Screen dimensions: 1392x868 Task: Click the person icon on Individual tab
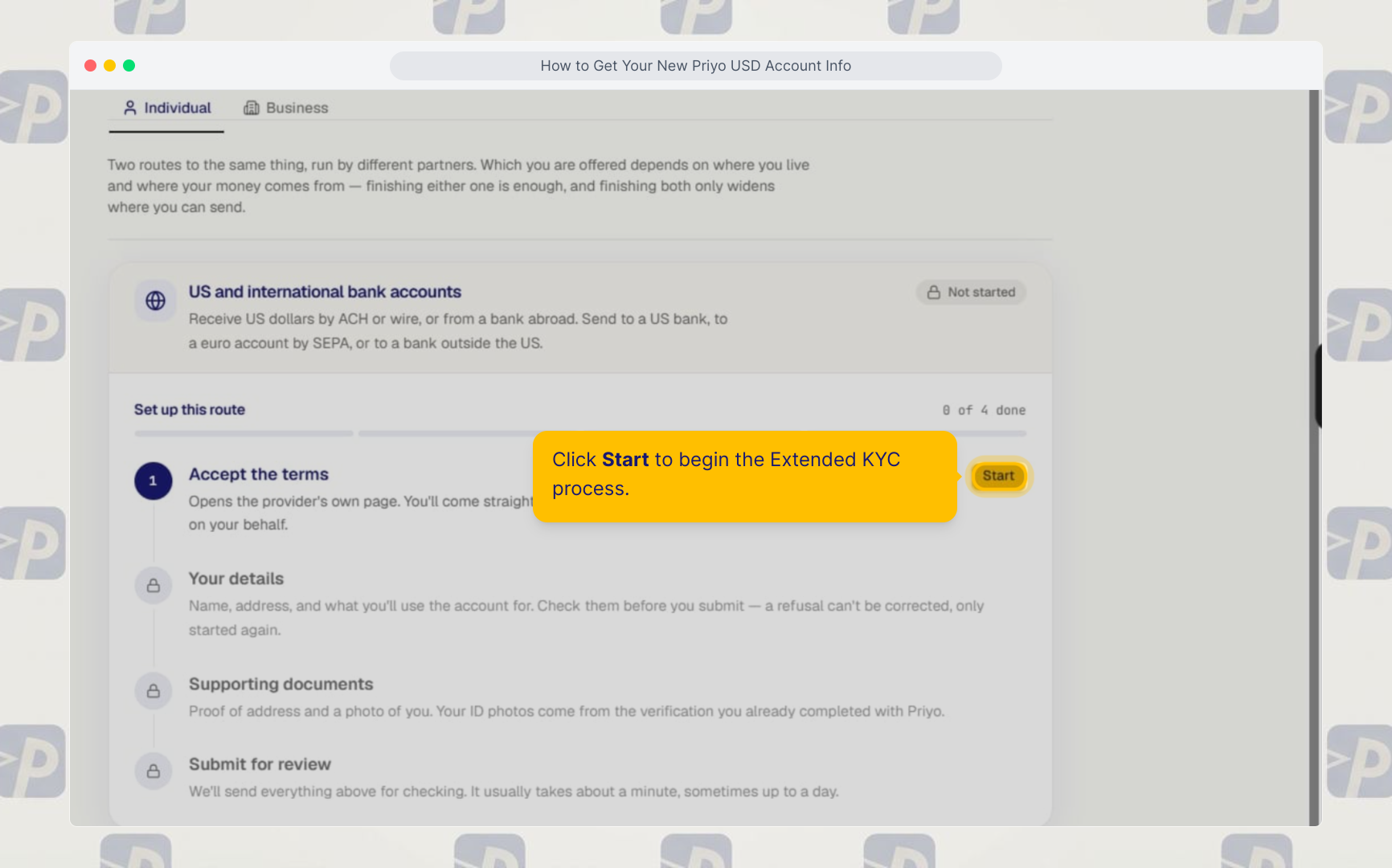coord(130,108)
